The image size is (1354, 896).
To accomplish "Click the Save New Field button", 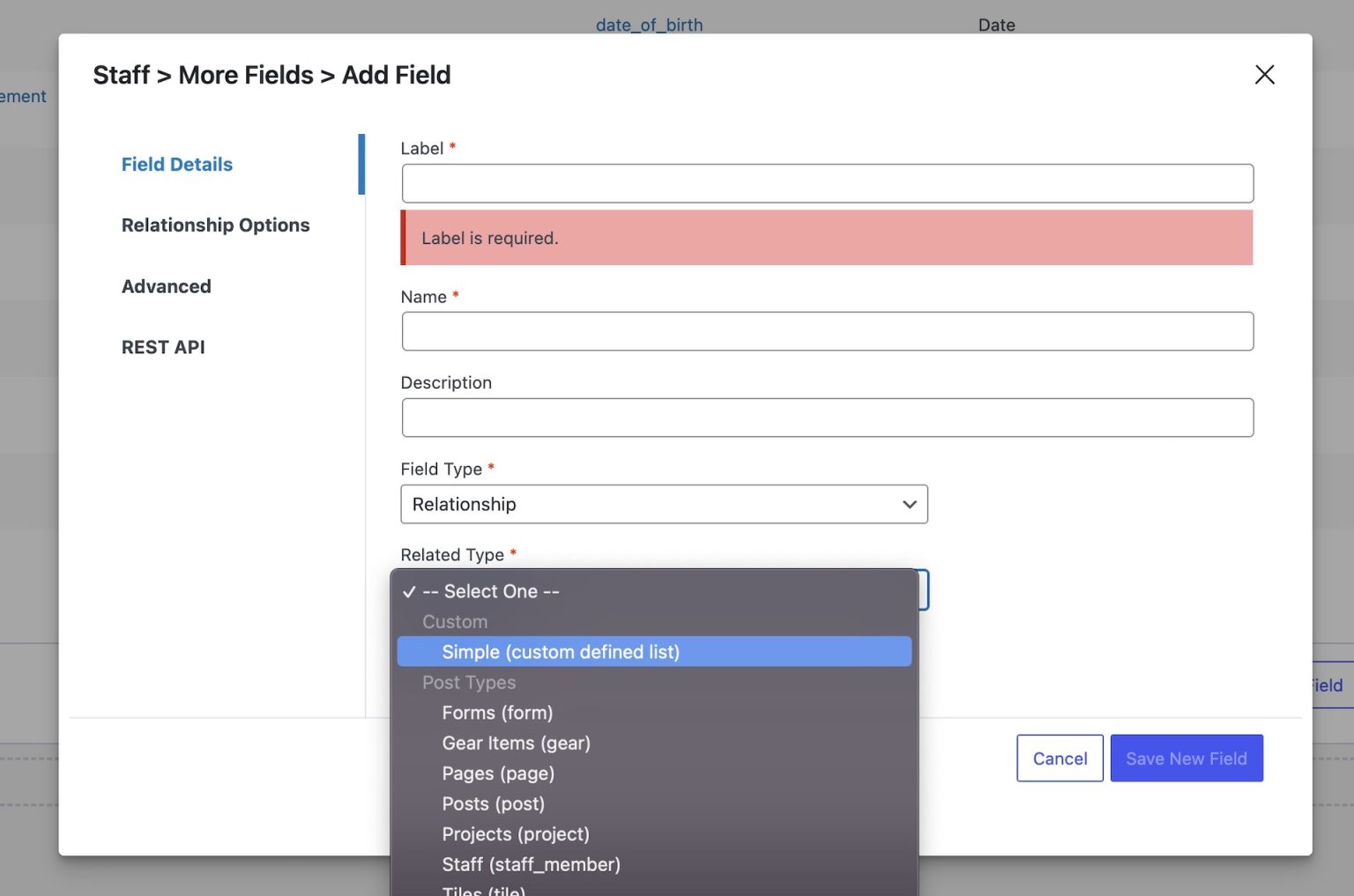I will point(1187,758).
